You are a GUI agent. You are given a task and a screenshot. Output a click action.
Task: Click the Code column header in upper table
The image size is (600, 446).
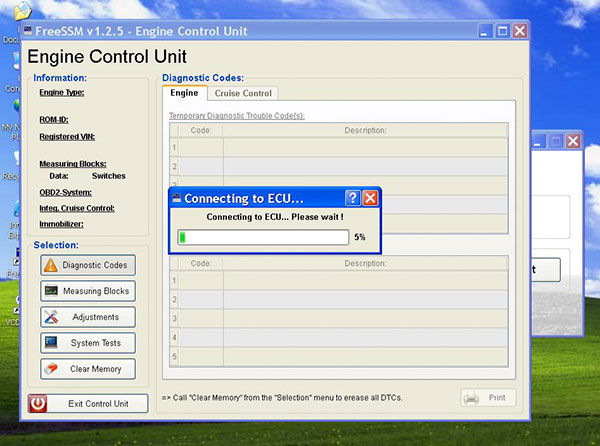click(201, 130)
